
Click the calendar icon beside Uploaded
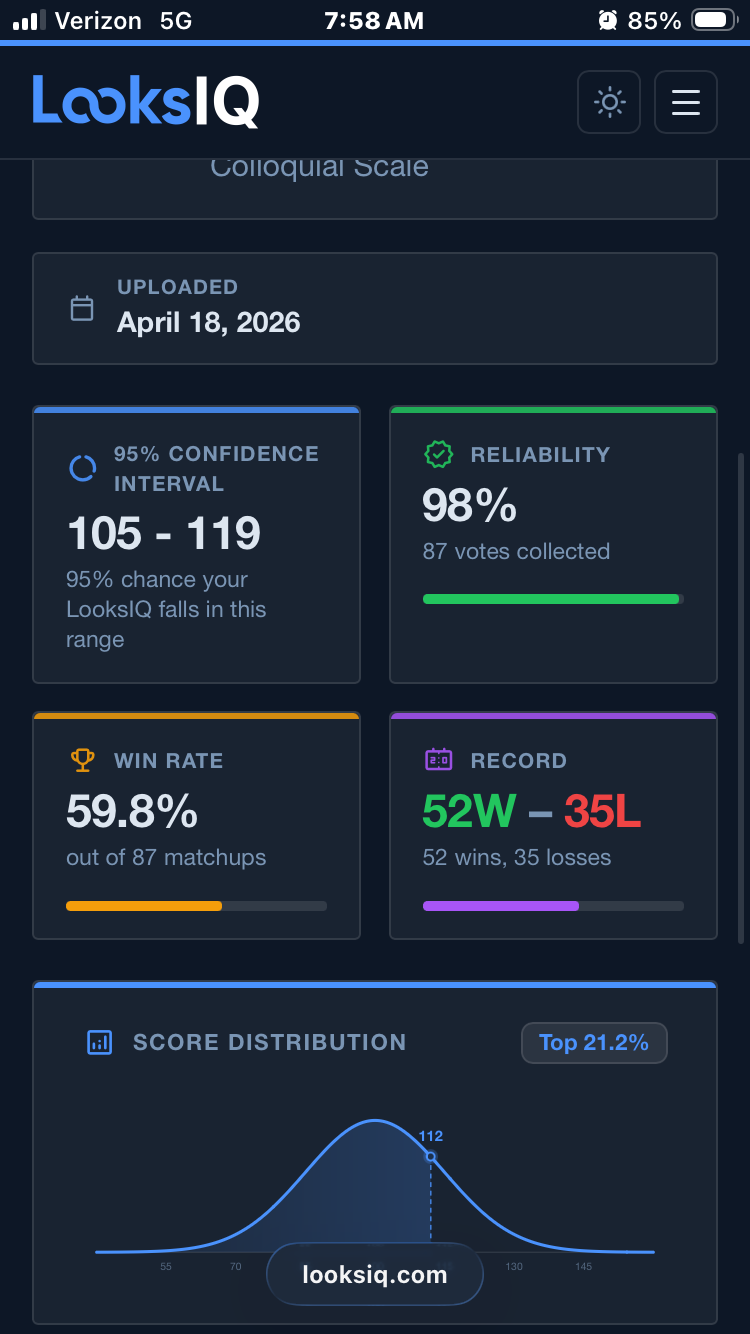click(x=82, y=308)
